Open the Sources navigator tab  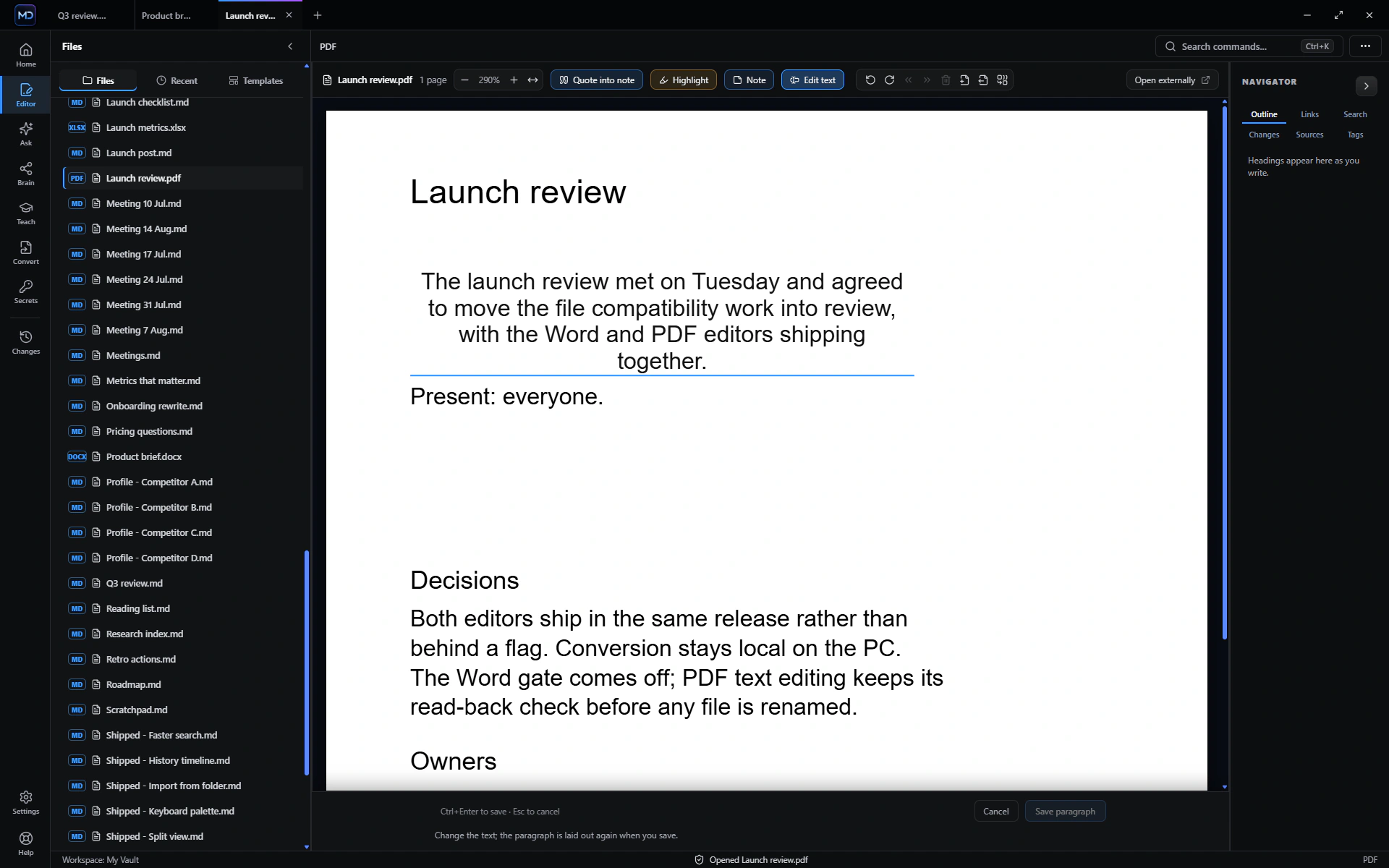point(1309,135)
